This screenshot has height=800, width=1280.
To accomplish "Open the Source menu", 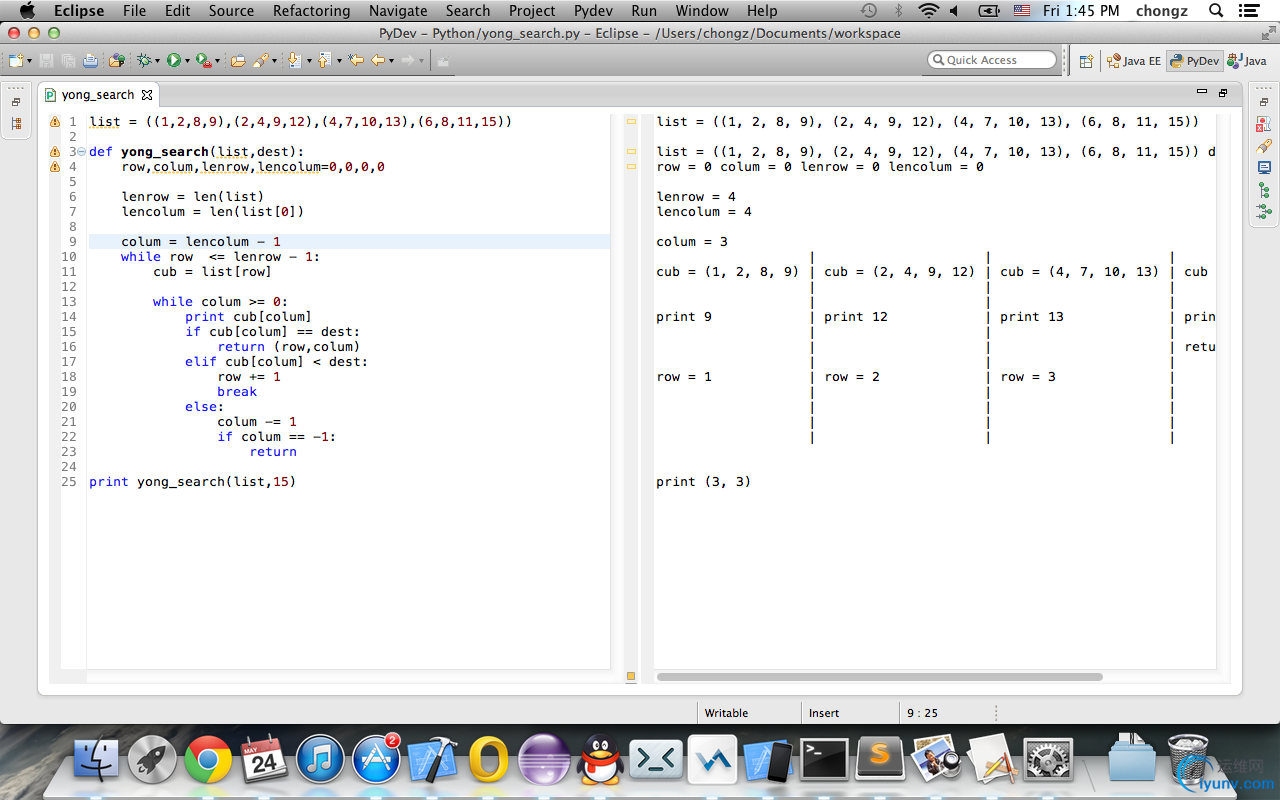I will [x=231, y=11].
